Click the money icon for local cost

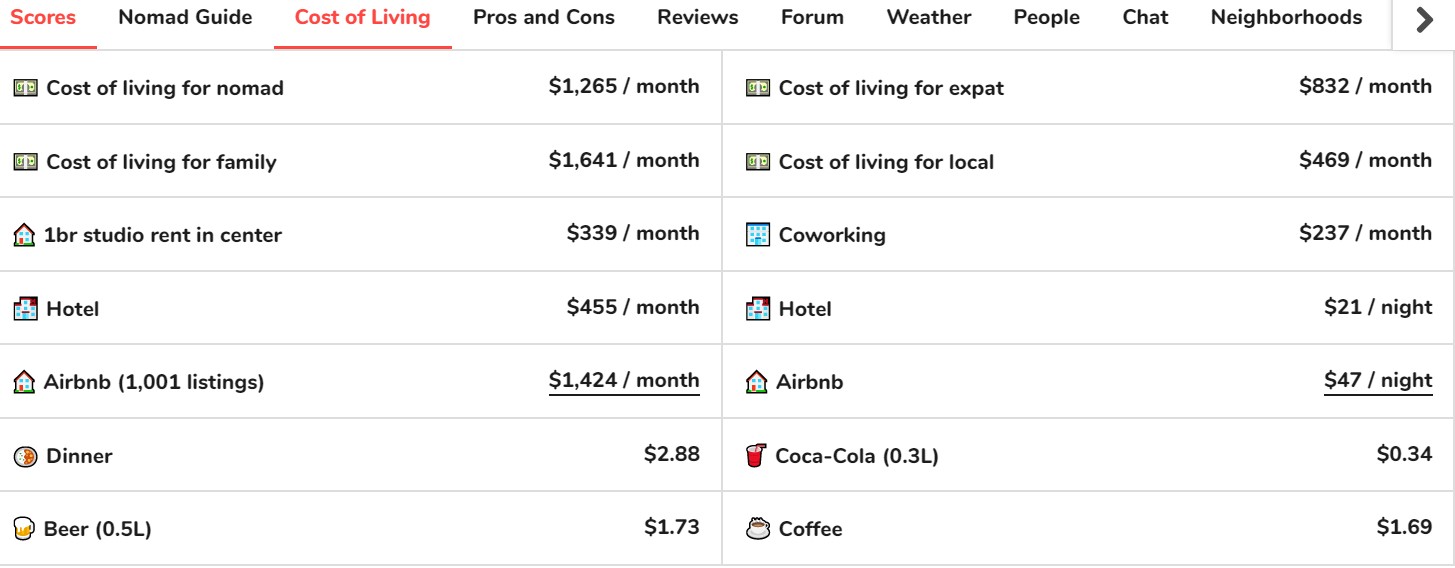pos(758,162)
